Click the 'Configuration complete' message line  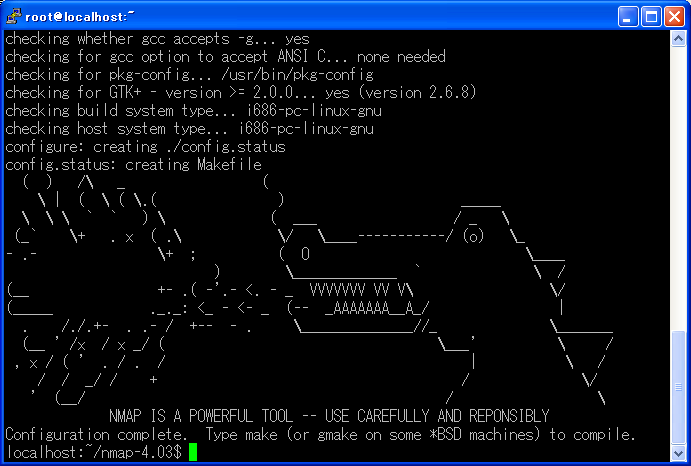320,434
